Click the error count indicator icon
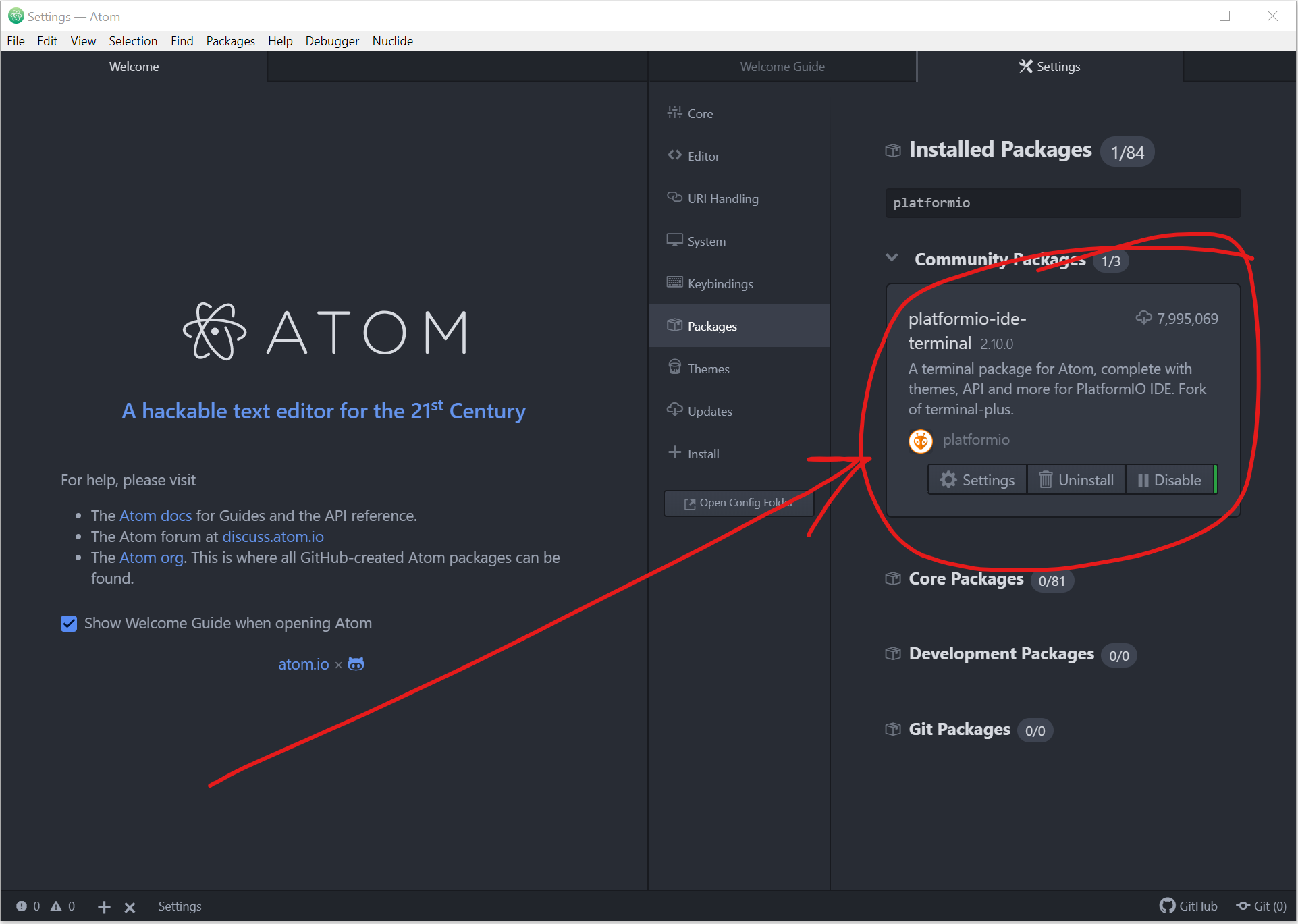This screenshot has width=1298, height=924. (22, 906)
